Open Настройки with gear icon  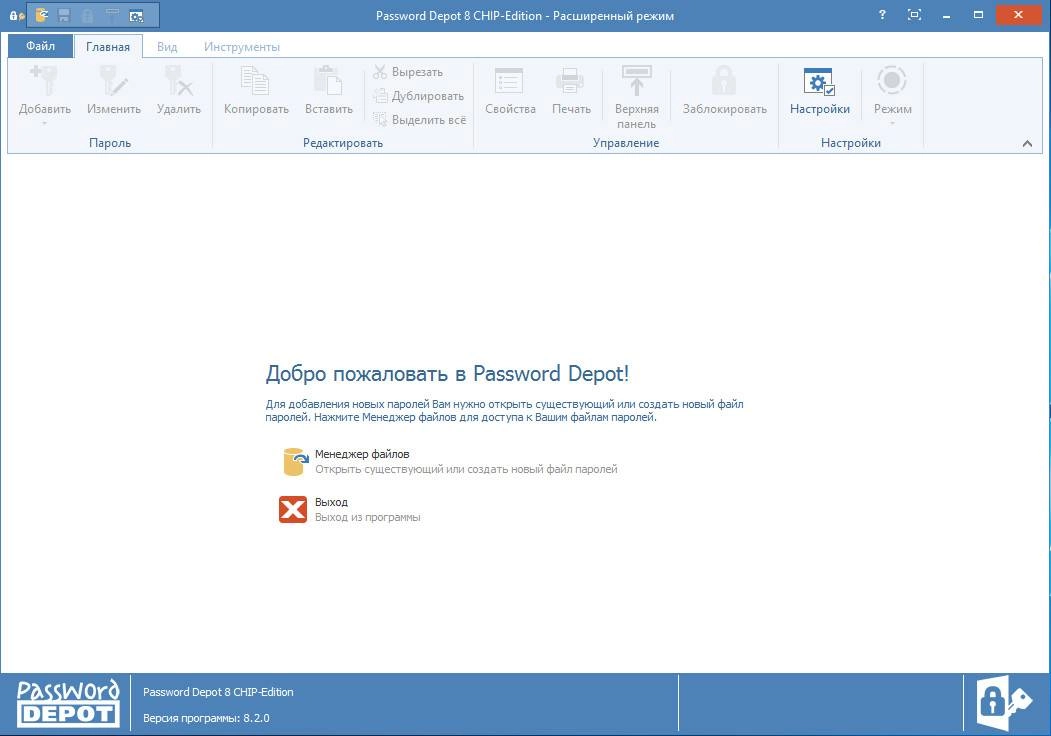tap(819, 90)
